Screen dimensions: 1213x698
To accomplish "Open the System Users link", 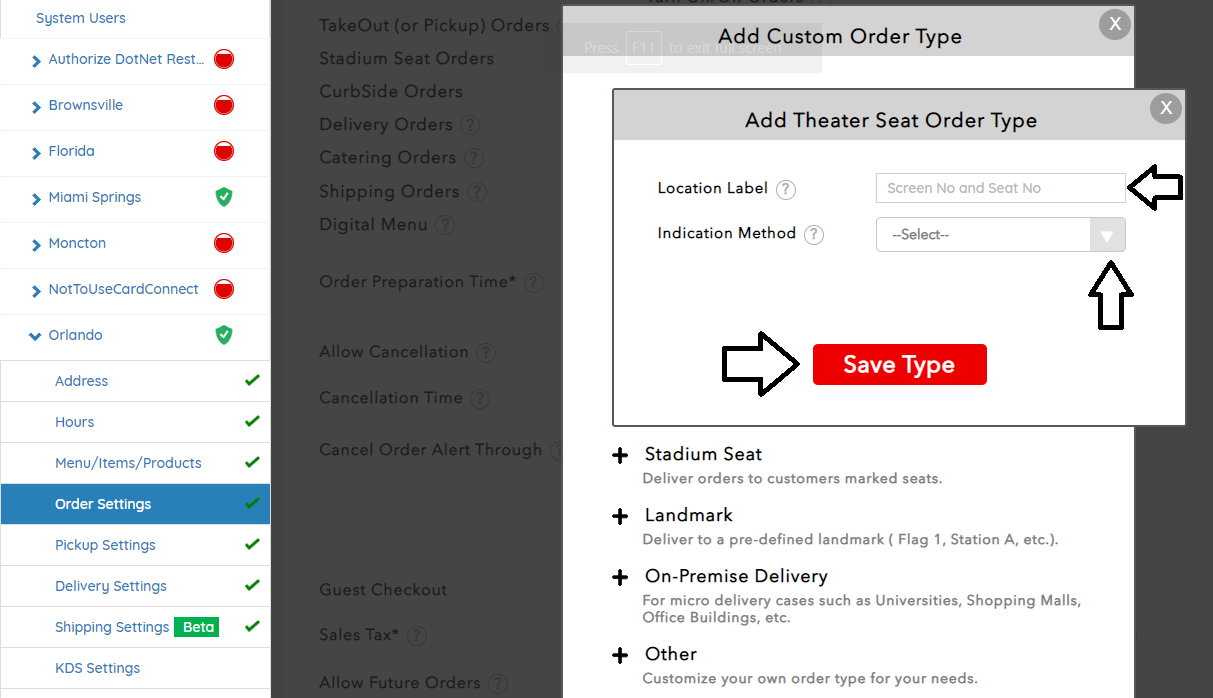I will [81, 18].
